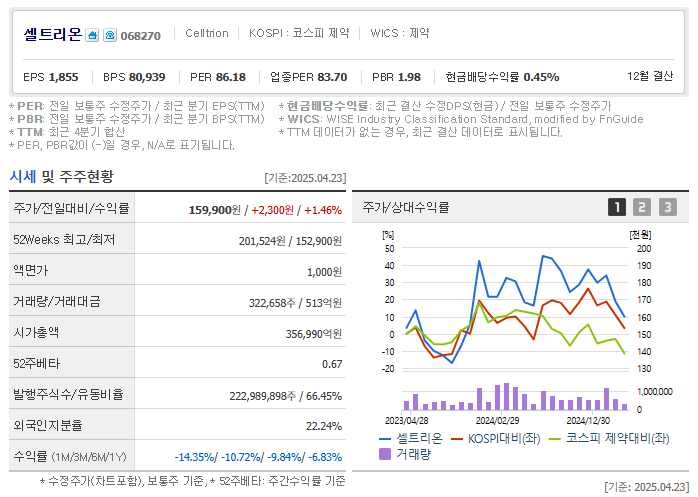Click the PER footnote definition line
Screen dimensions: 698x497
click(137, 106)
